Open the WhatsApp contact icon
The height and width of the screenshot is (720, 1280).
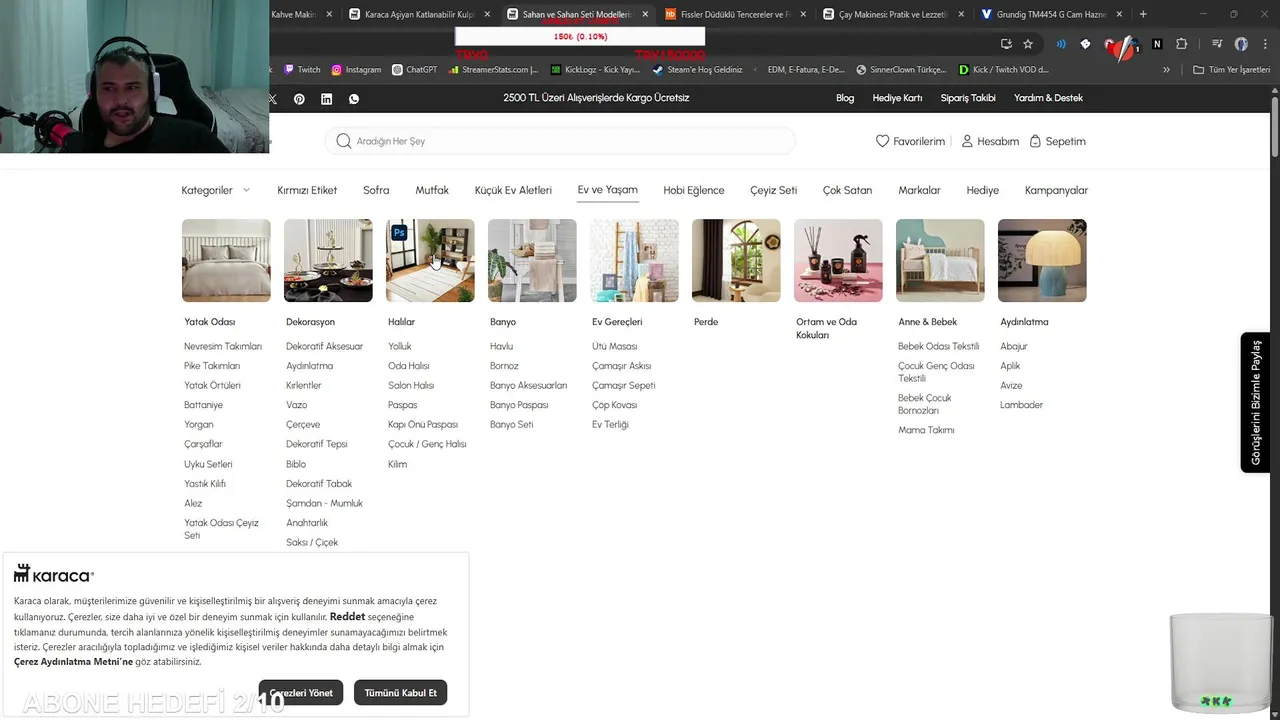354,99
